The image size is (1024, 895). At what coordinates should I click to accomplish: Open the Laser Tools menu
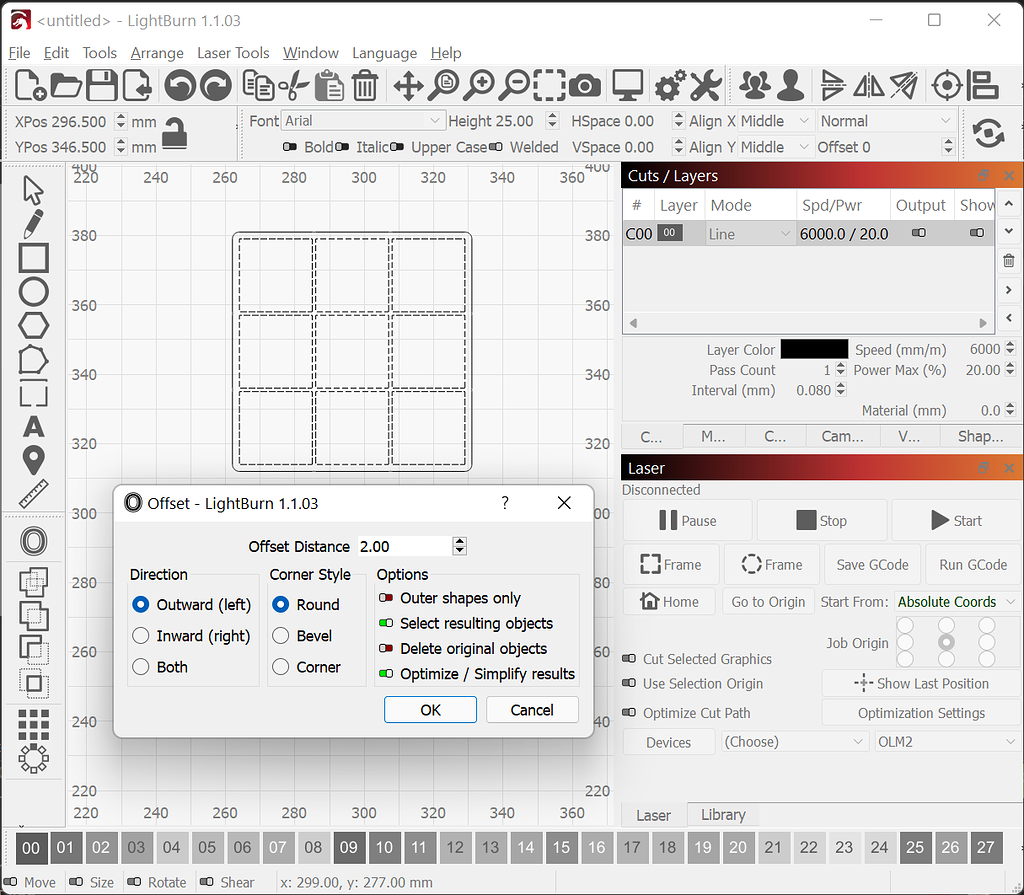point(233,53)
